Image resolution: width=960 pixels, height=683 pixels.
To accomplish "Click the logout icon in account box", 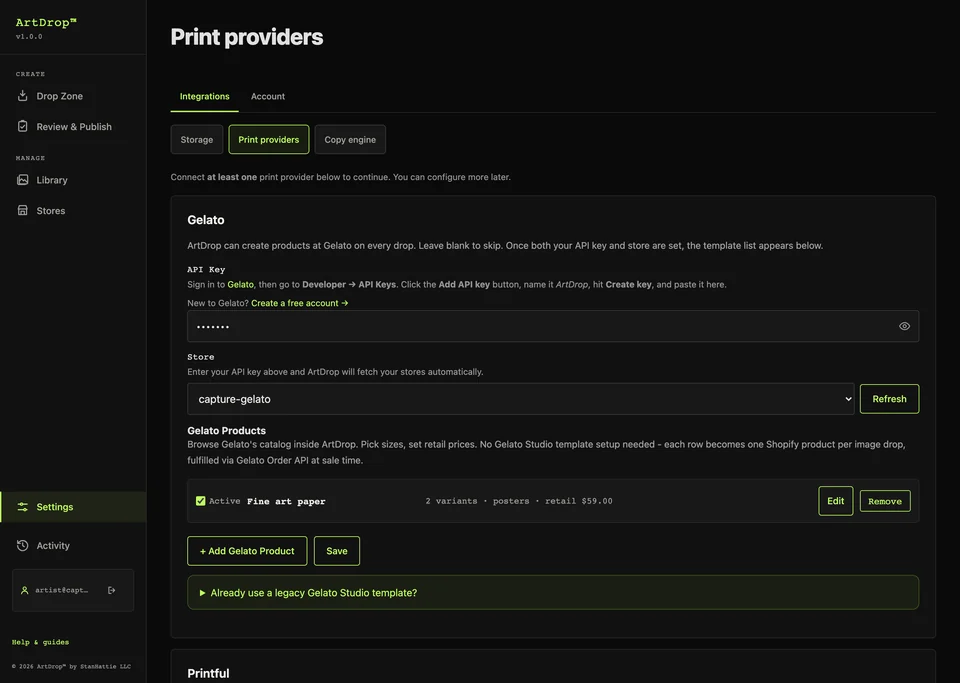I will [x=111, y=590].
